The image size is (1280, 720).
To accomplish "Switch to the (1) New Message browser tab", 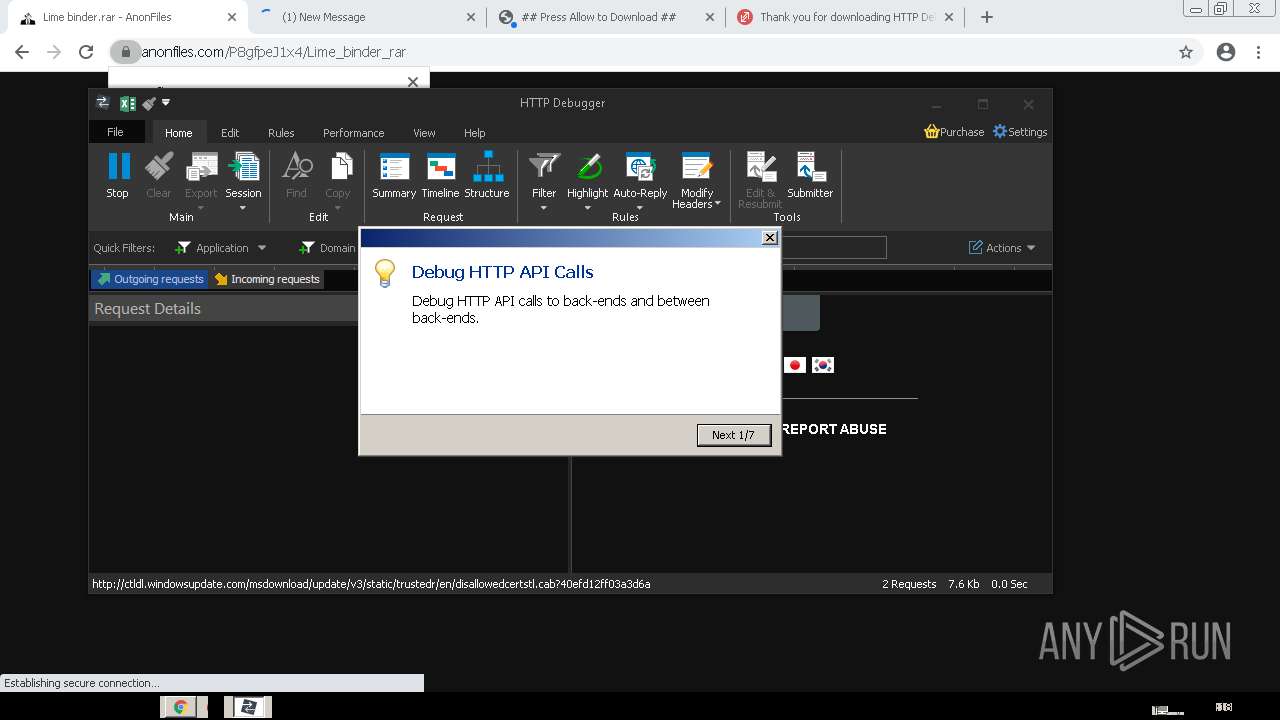I will 366,17.
